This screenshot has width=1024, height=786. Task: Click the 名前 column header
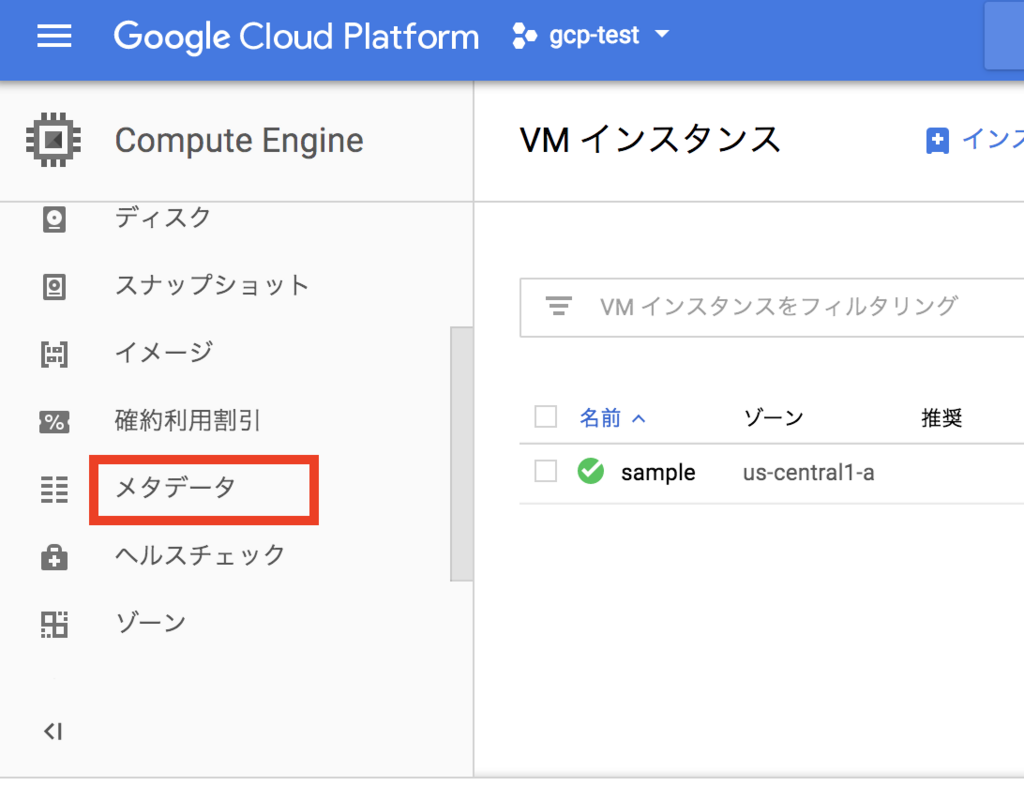(x=600, y=418)
